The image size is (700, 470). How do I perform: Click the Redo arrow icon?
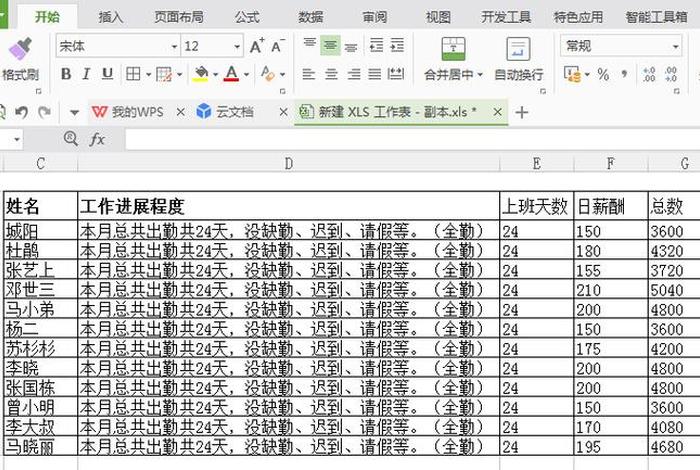(x=44, y=112)
